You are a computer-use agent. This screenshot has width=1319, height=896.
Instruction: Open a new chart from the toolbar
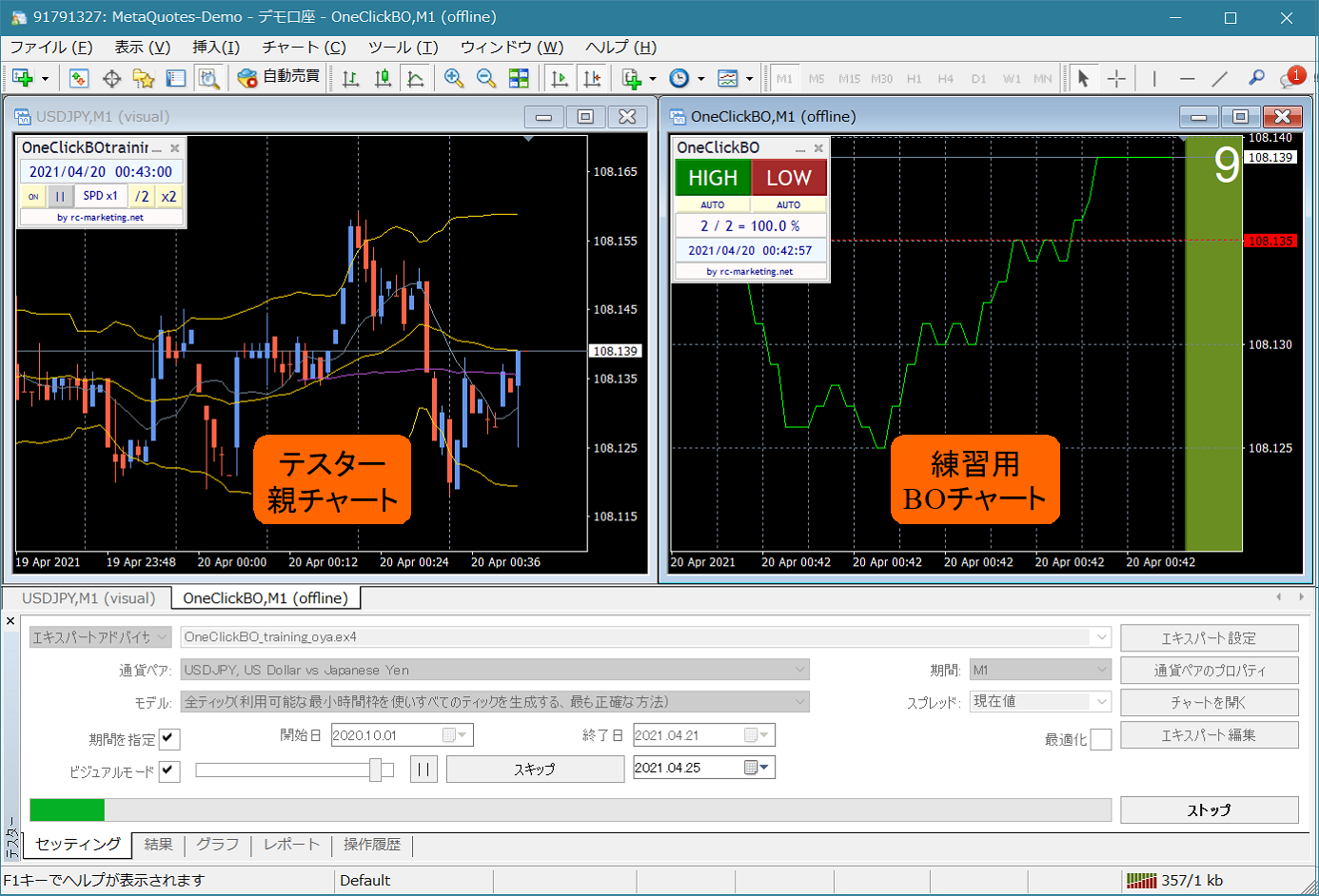pos(23,78)
